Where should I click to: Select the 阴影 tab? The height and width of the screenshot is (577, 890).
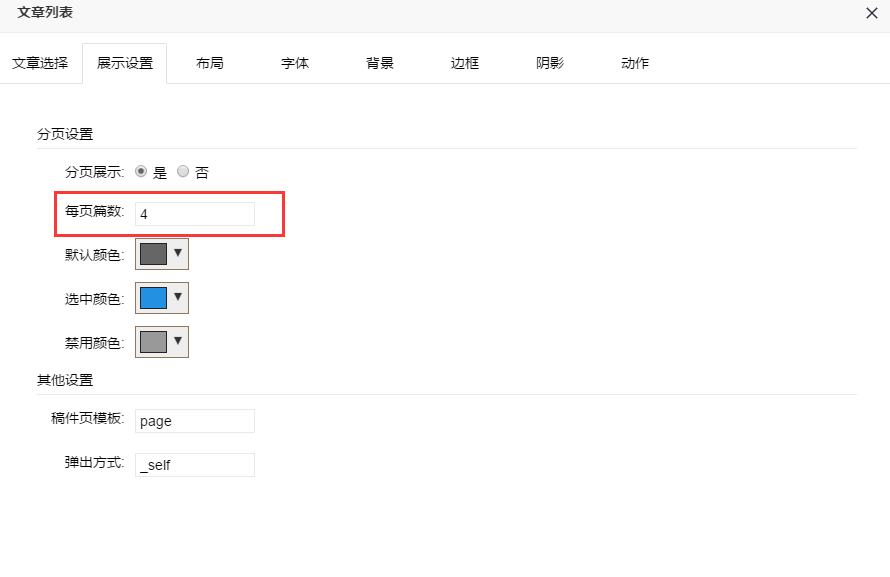coord(550,63)
